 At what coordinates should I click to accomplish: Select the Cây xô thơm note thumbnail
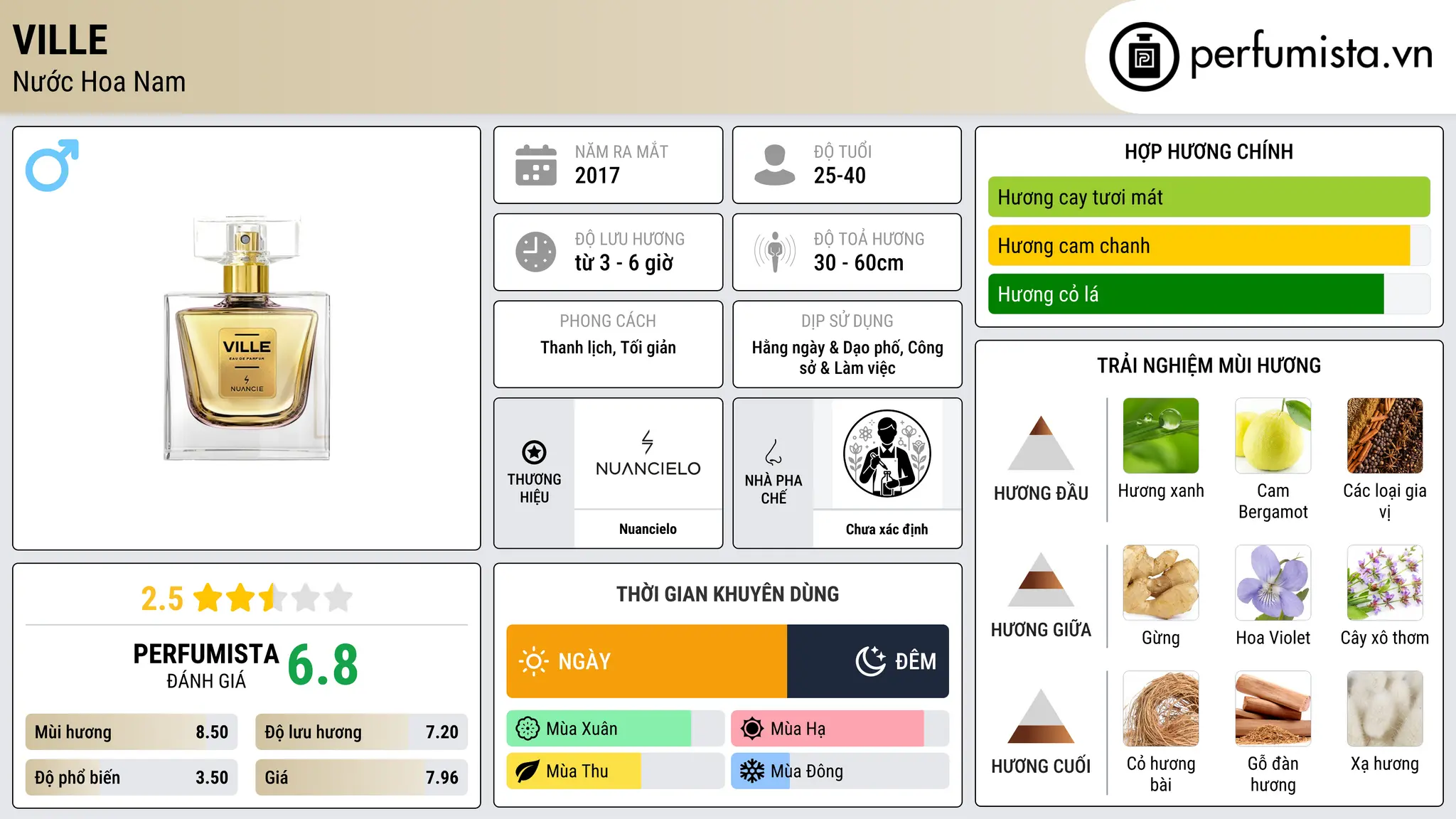point(1385,583)
